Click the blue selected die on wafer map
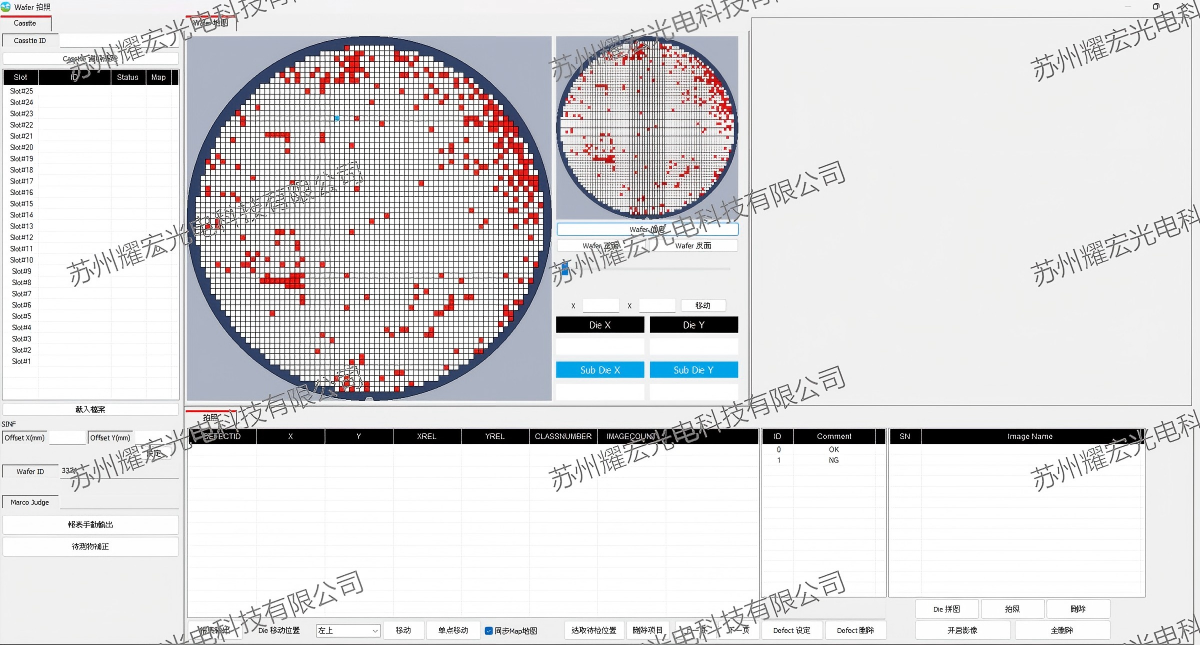Viewport: 1200px width, 645px height. coord(336,118)
